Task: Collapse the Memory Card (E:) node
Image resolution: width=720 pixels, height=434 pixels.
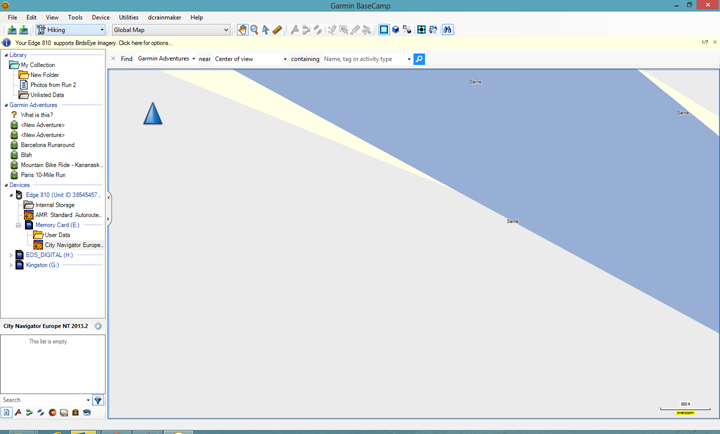Action: pyautogui.click(x=18, y=225)
